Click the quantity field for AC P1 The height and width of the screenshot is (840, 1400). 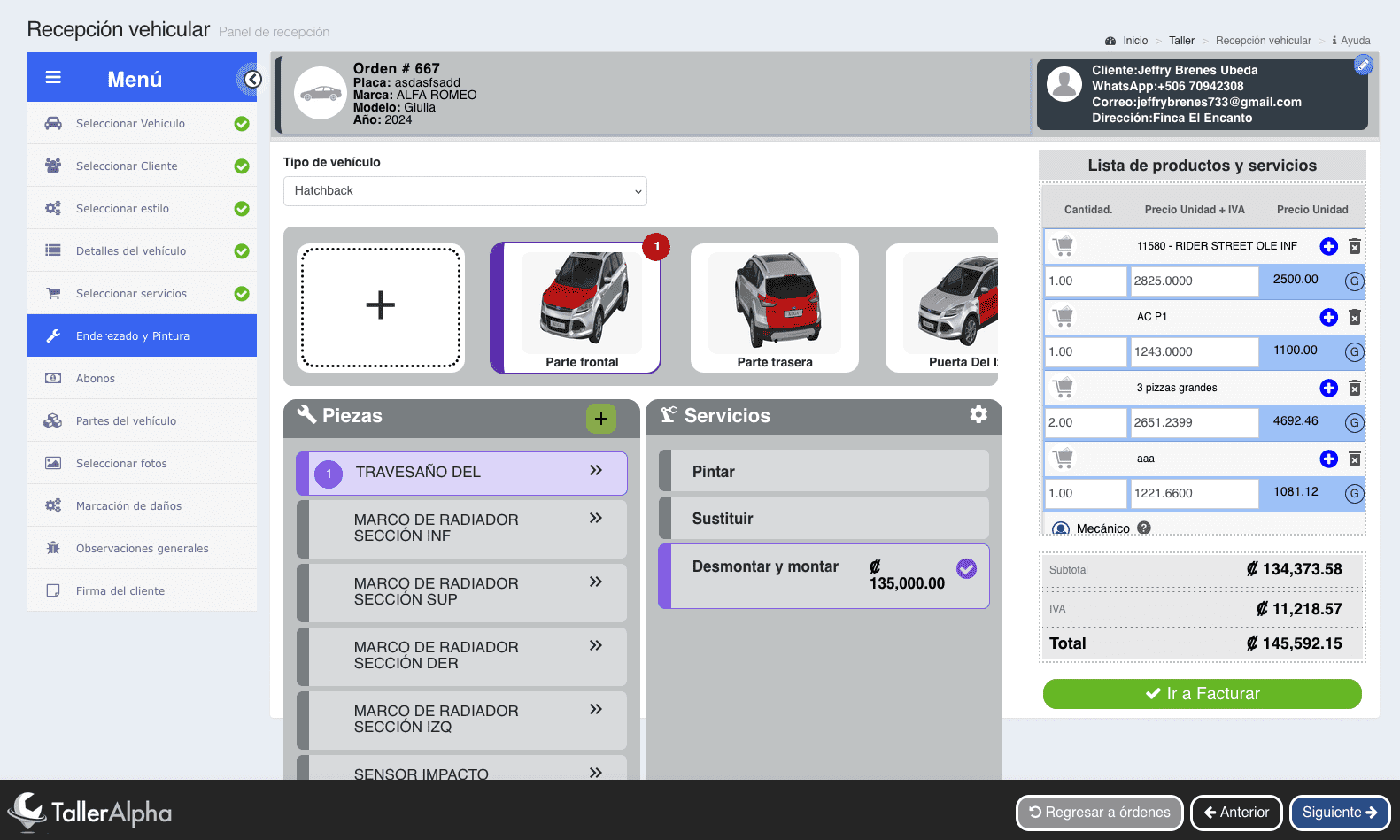1085,352
